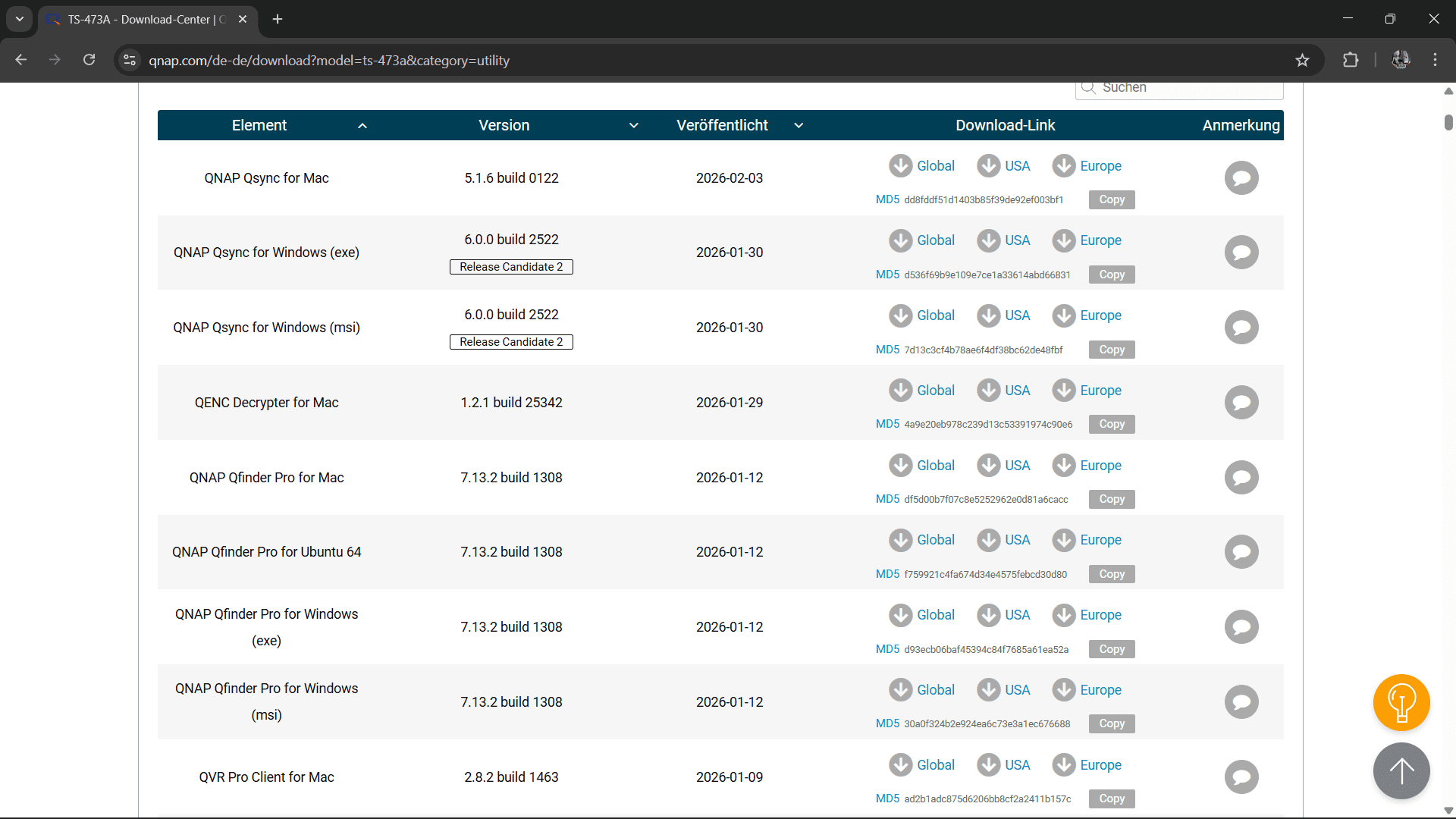Click the scroll-to-top arrow button
Viewport: 1456px width, 819px height.
1401,770
